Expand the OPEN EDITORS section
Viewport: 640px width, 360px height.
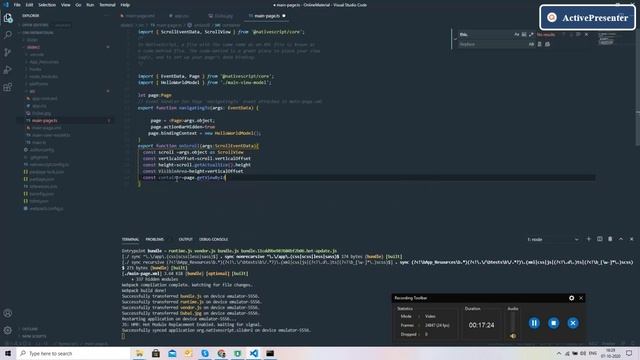(65, 25)
